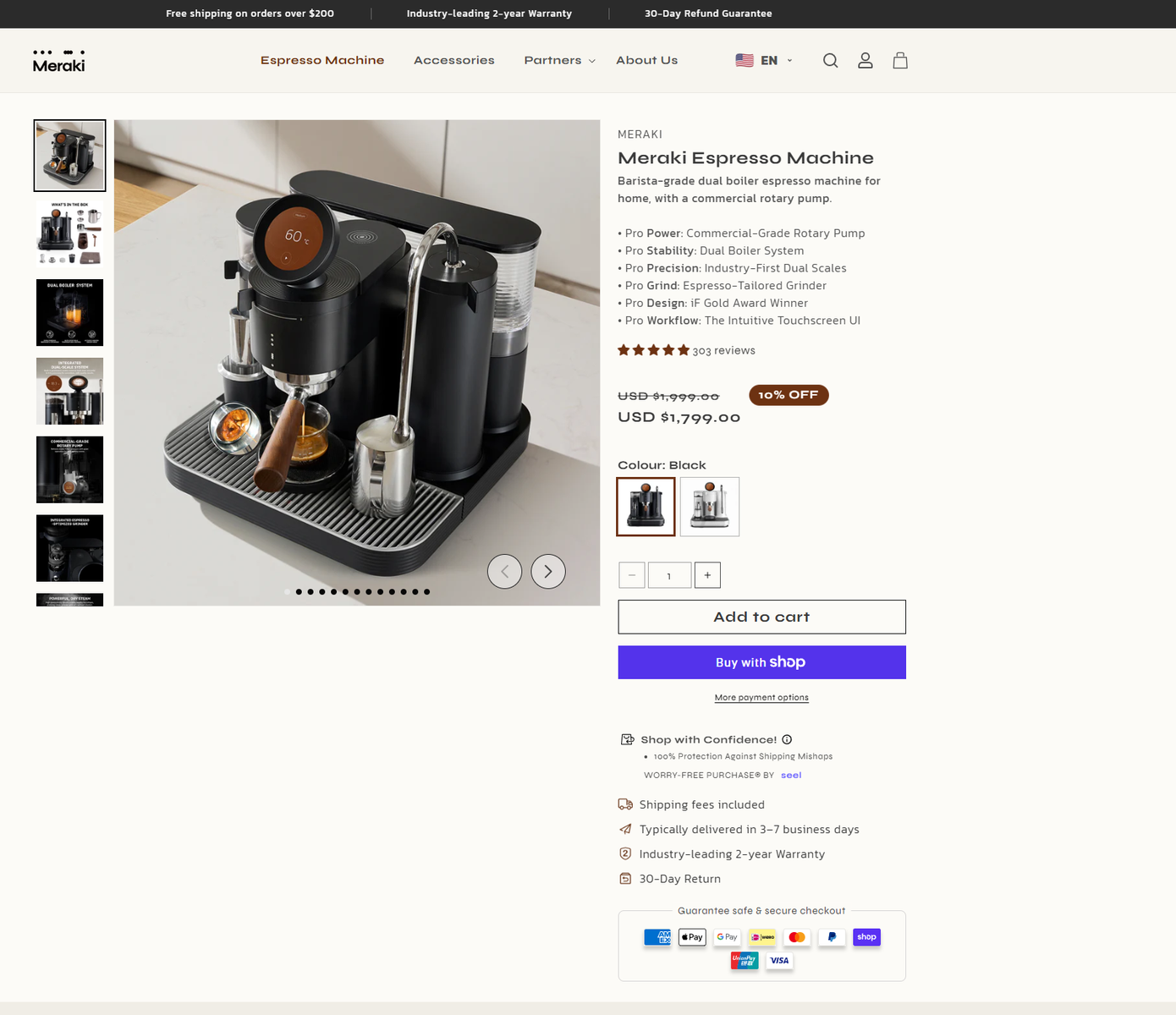
Task: Expand the Partners dropdown menu
Action: point(553,60)
